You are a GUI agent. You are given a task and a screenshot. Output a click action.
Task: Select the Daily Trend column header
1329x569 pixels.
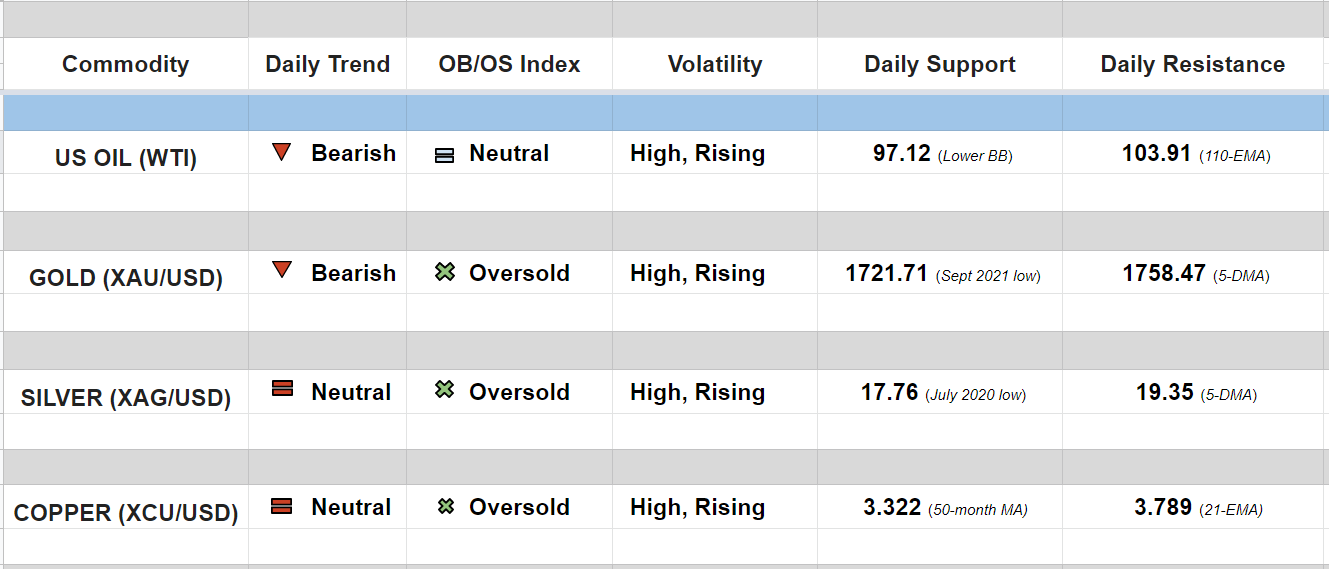pos(327,65)
